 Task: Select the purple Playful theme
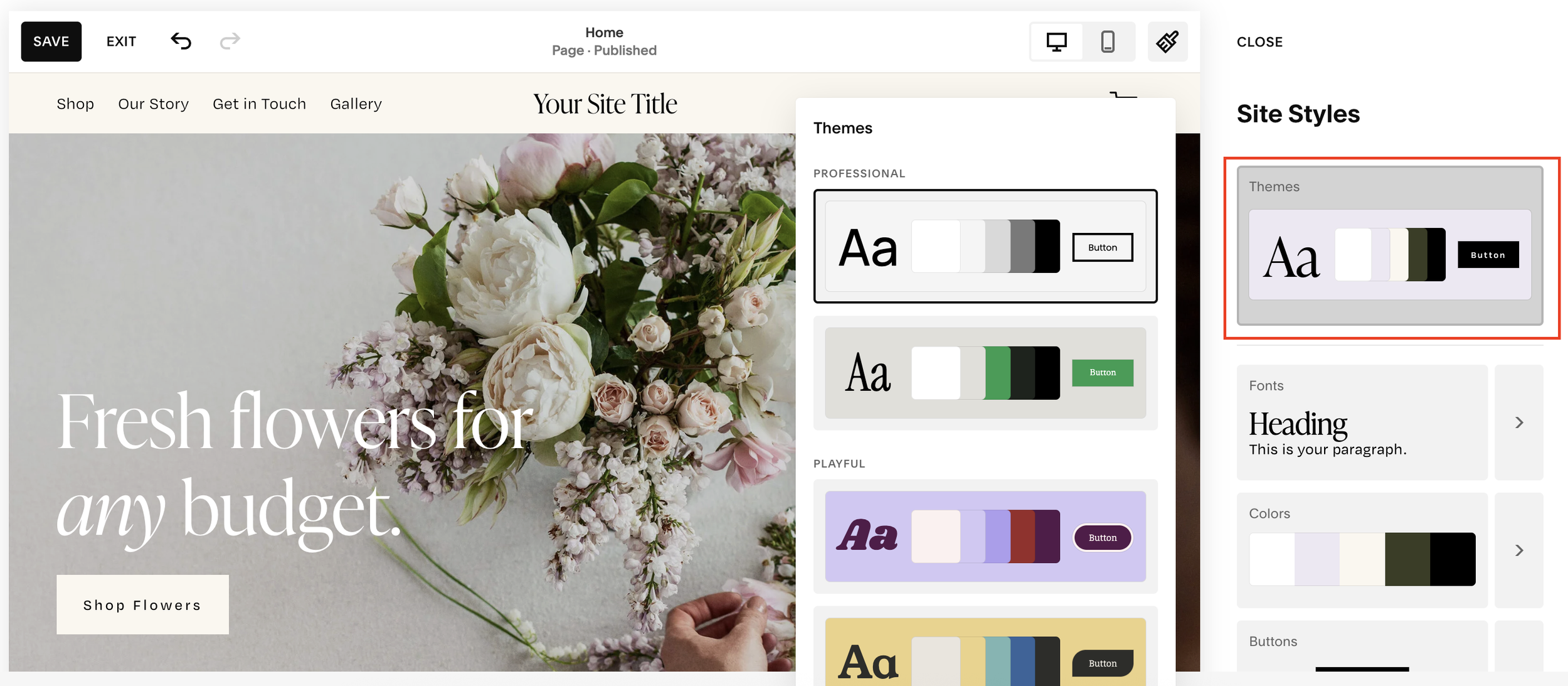tap(985, 537)
